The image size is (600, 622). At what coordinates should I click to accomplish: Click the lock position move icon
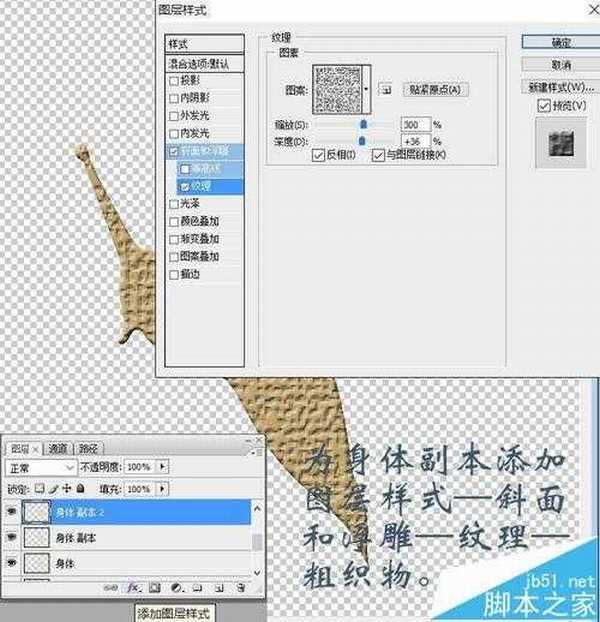pos(67,488)
